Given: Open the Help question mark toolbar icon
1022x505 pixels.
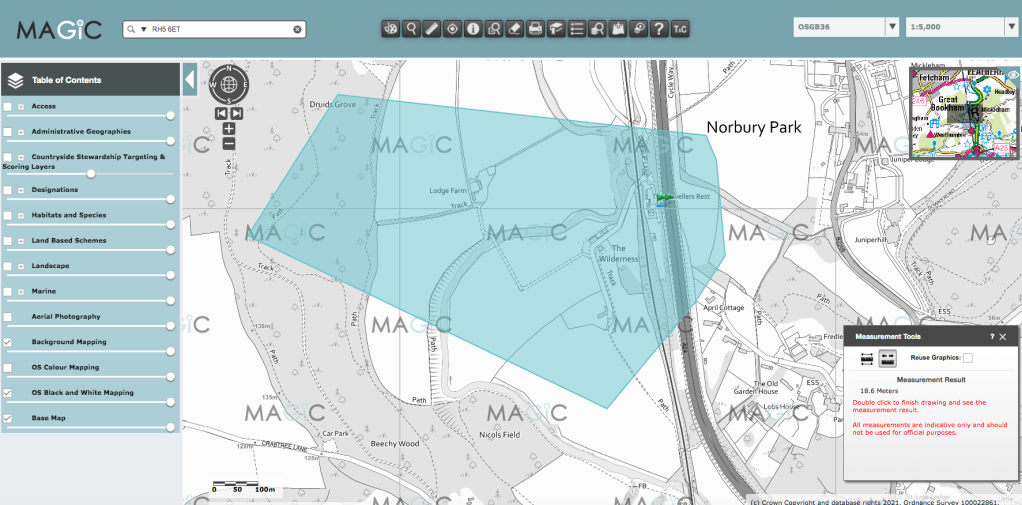Looking at the screenshot, I should tap(659, 29).
